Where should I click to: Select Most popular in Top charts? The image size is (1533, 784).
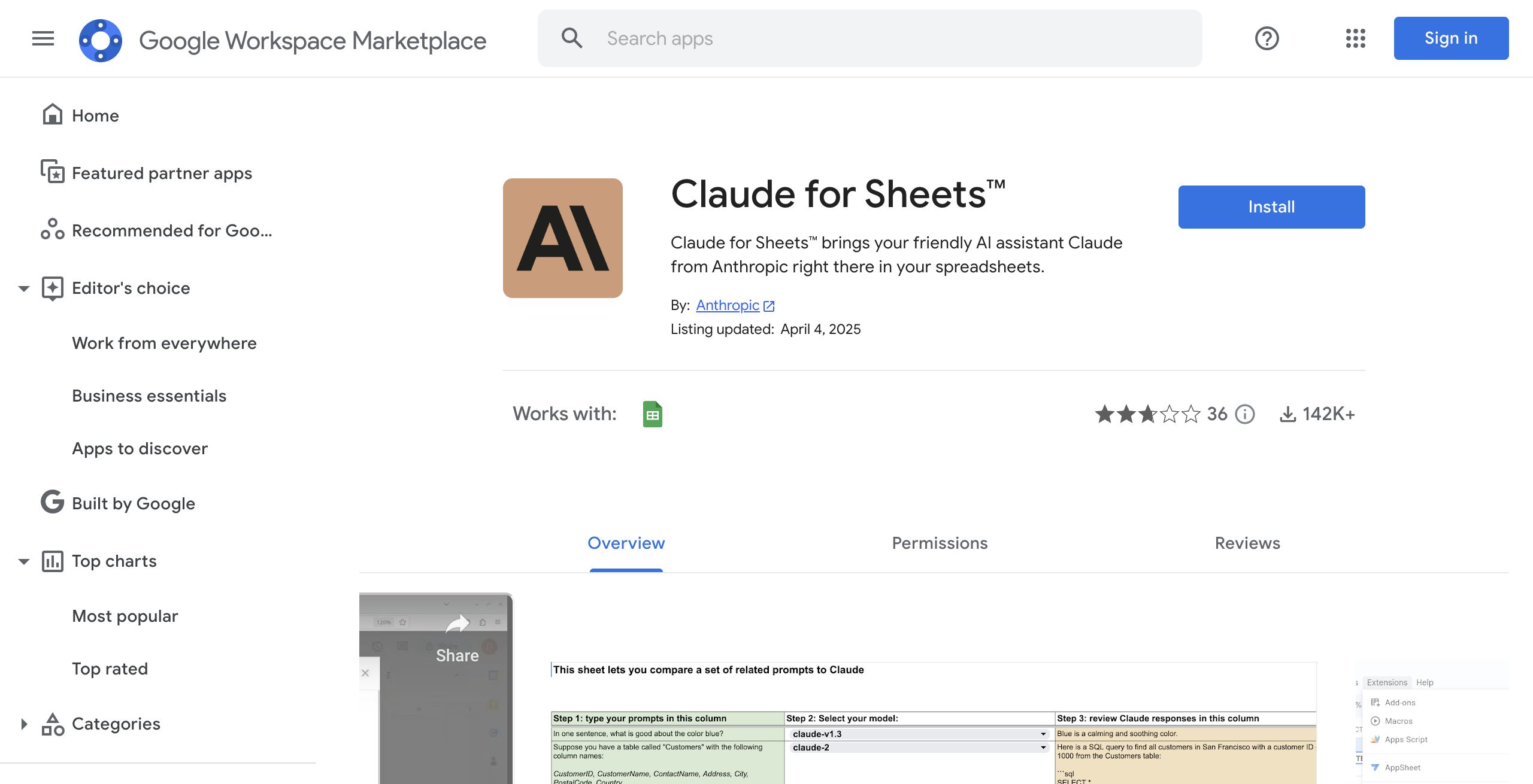[125, 616]
